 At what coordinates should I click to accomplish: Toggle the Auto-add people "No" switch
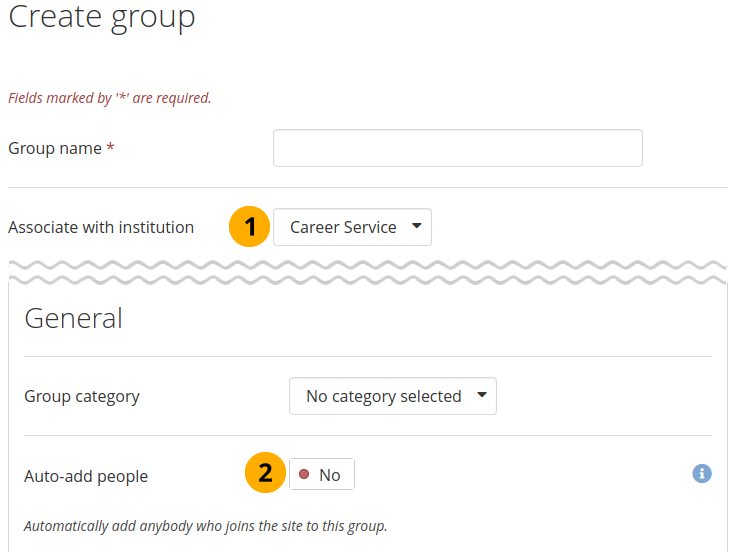pyautogui.click(x=322, y=475)
